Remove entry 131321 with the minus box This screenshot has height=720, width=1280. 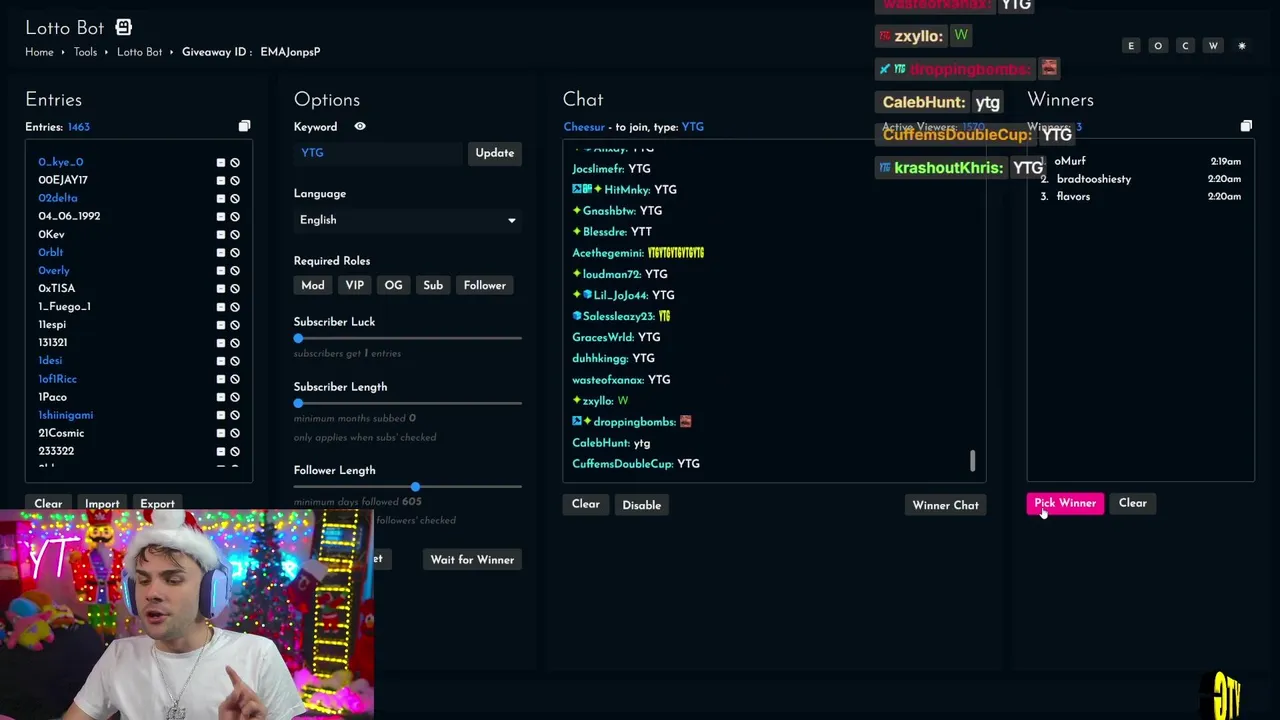coord(221,342)
